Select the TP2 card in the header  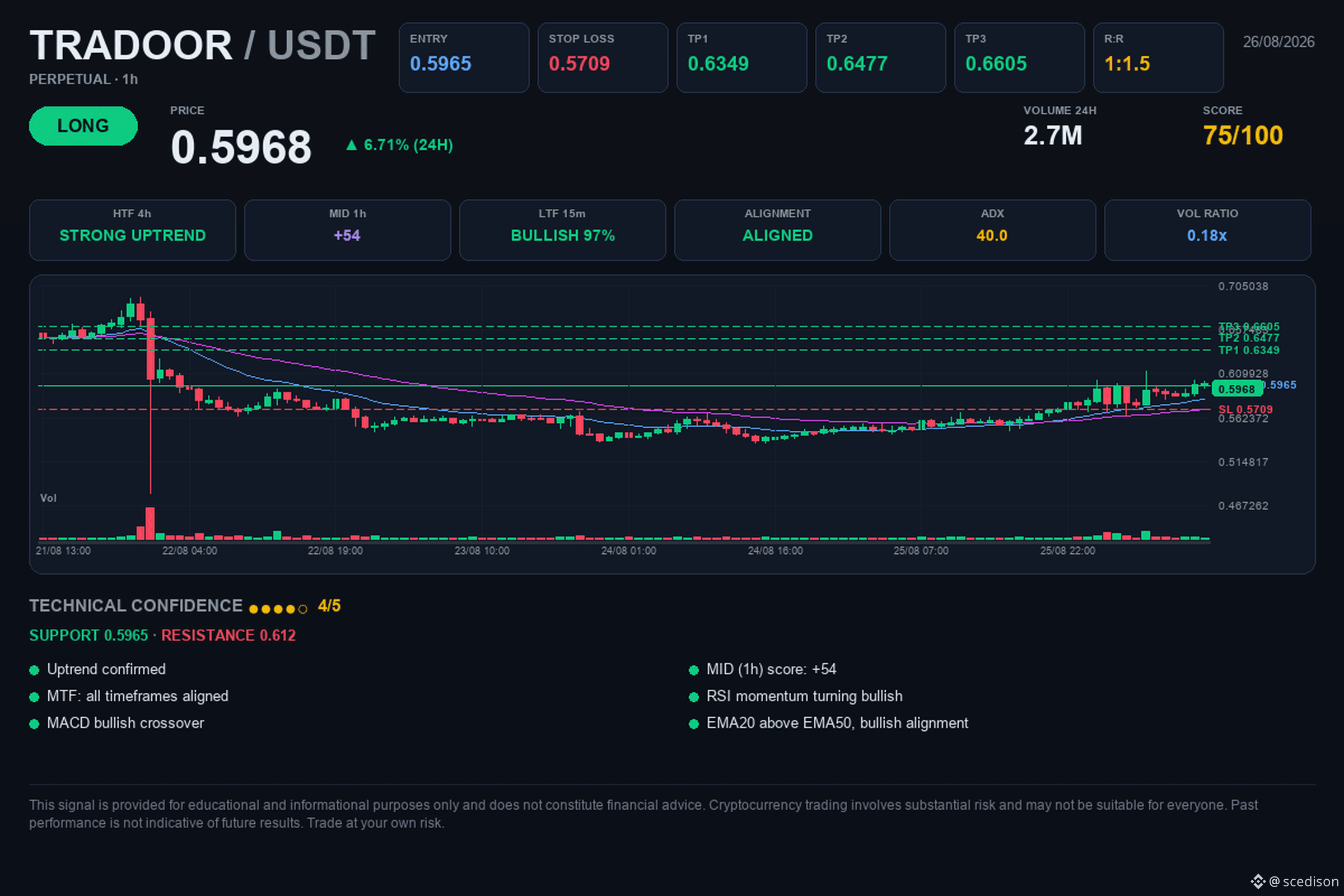880,58
